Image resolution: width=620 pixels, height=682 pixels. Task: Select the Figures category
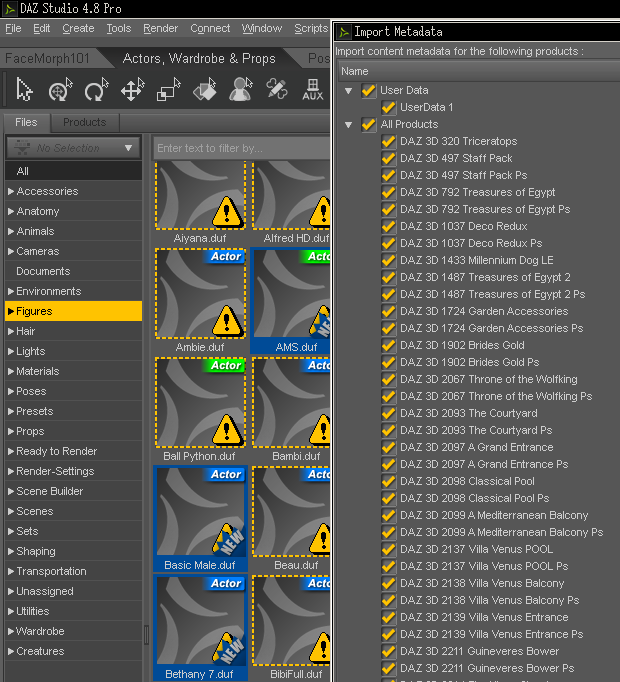73,311
